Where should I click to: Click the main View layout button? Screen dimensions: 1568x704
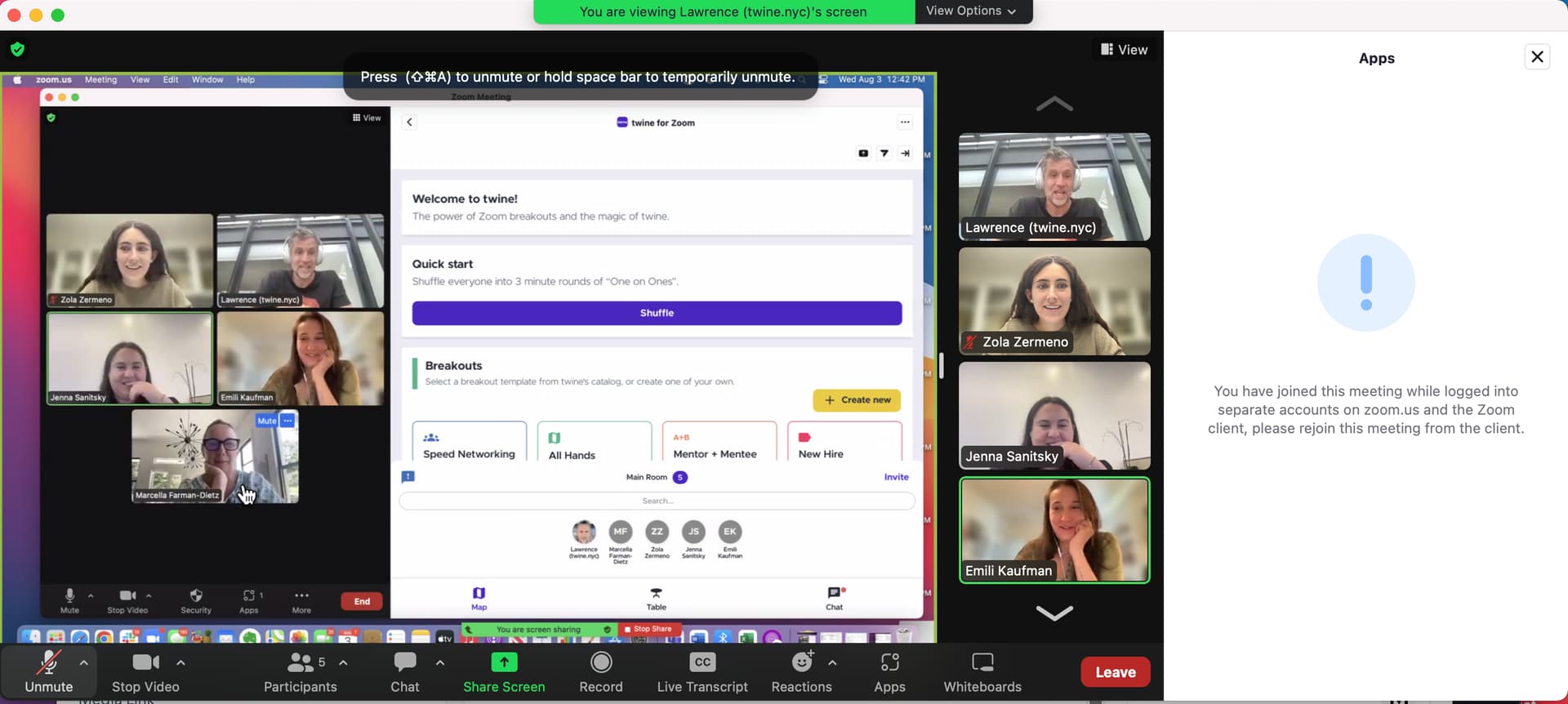pyautogui.click(x=1124, y=50)
